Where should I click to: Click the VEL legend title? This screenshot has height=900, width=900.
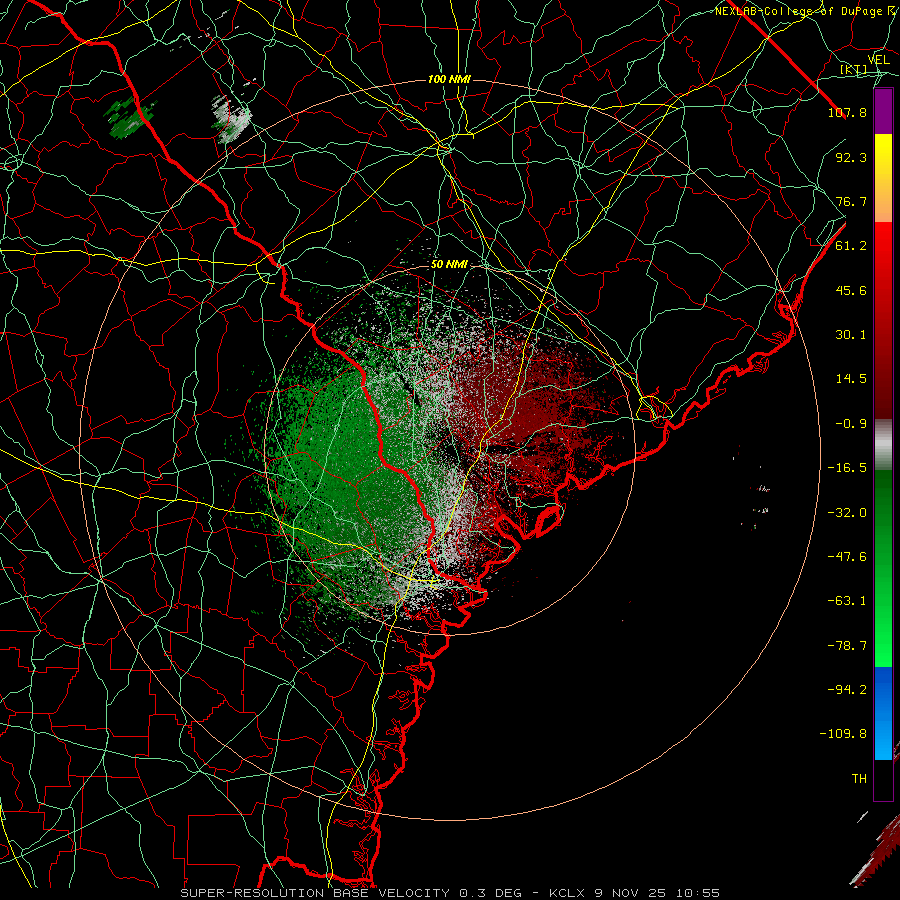[x=878, y=60]
